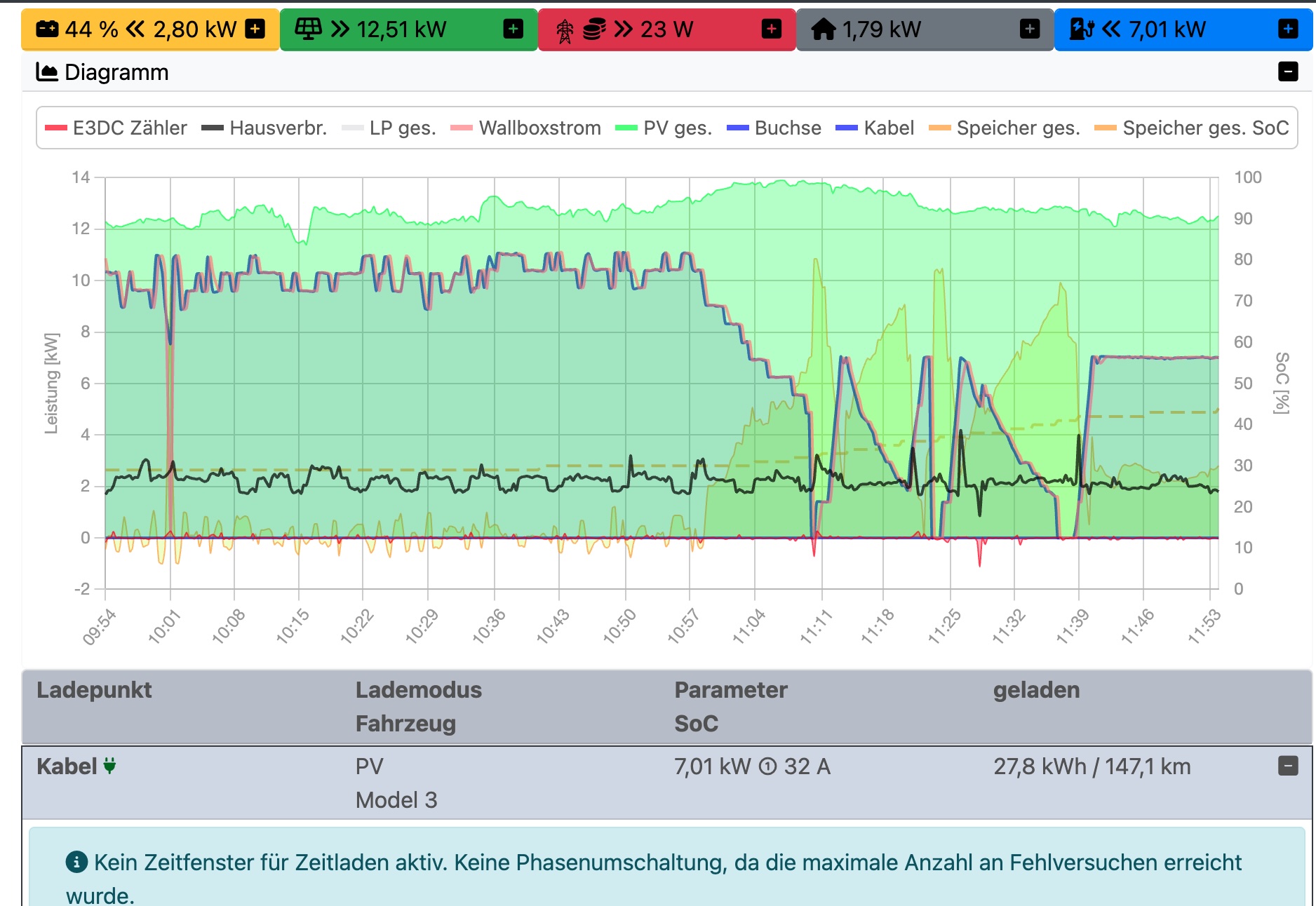1316x906 pixels.
Task: Click the 10:01 time axis label
Action: pos(164,626)
